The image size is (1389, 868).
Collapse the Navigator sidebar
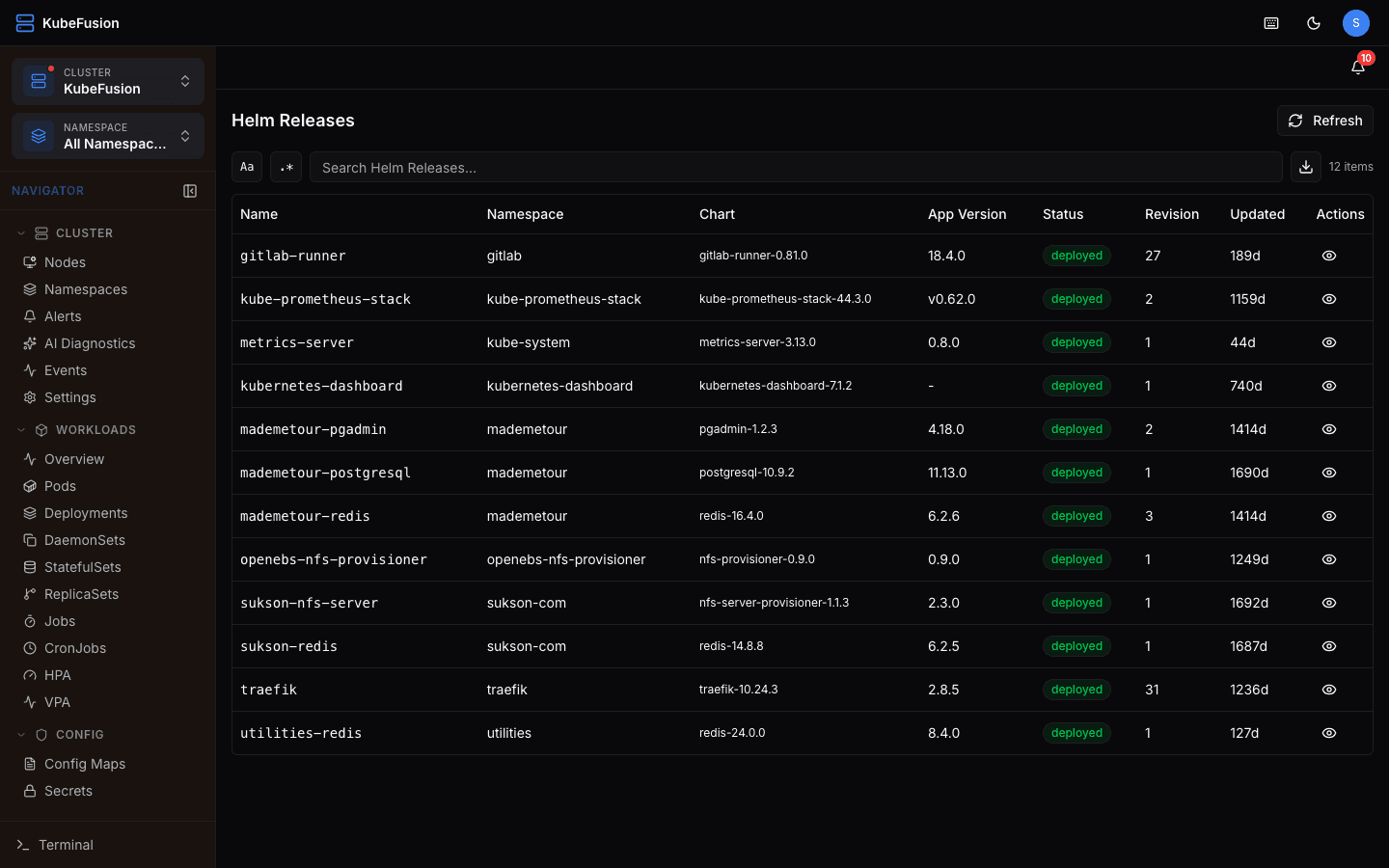190,190
